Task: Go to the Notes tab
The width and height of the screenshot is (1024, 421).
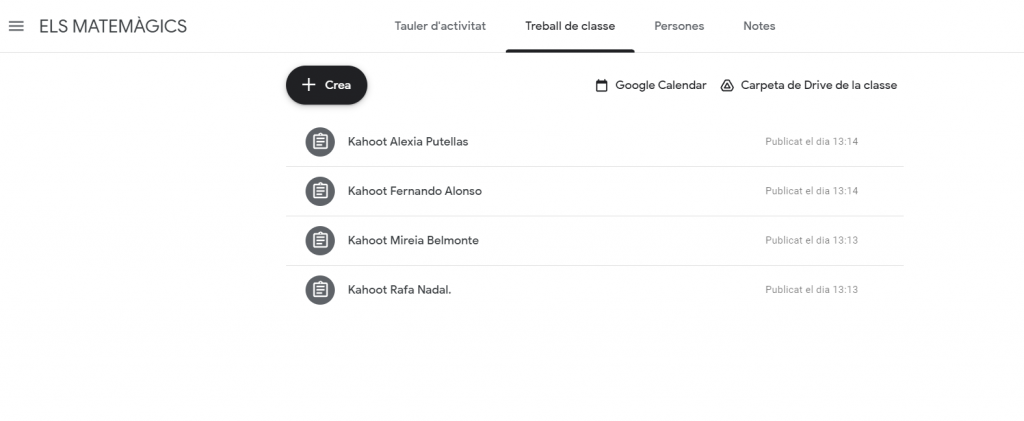Action: click(x=759, y=26)
